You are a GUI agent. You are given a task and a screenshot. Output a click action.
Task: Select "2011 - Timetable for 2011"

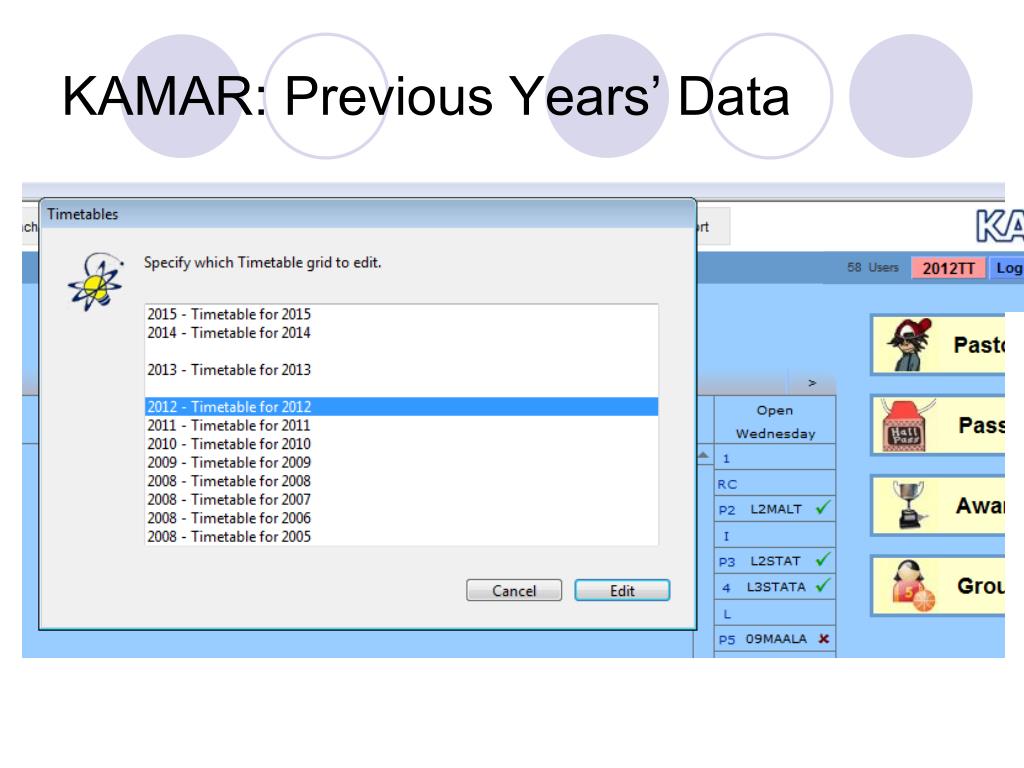(401, 425)
